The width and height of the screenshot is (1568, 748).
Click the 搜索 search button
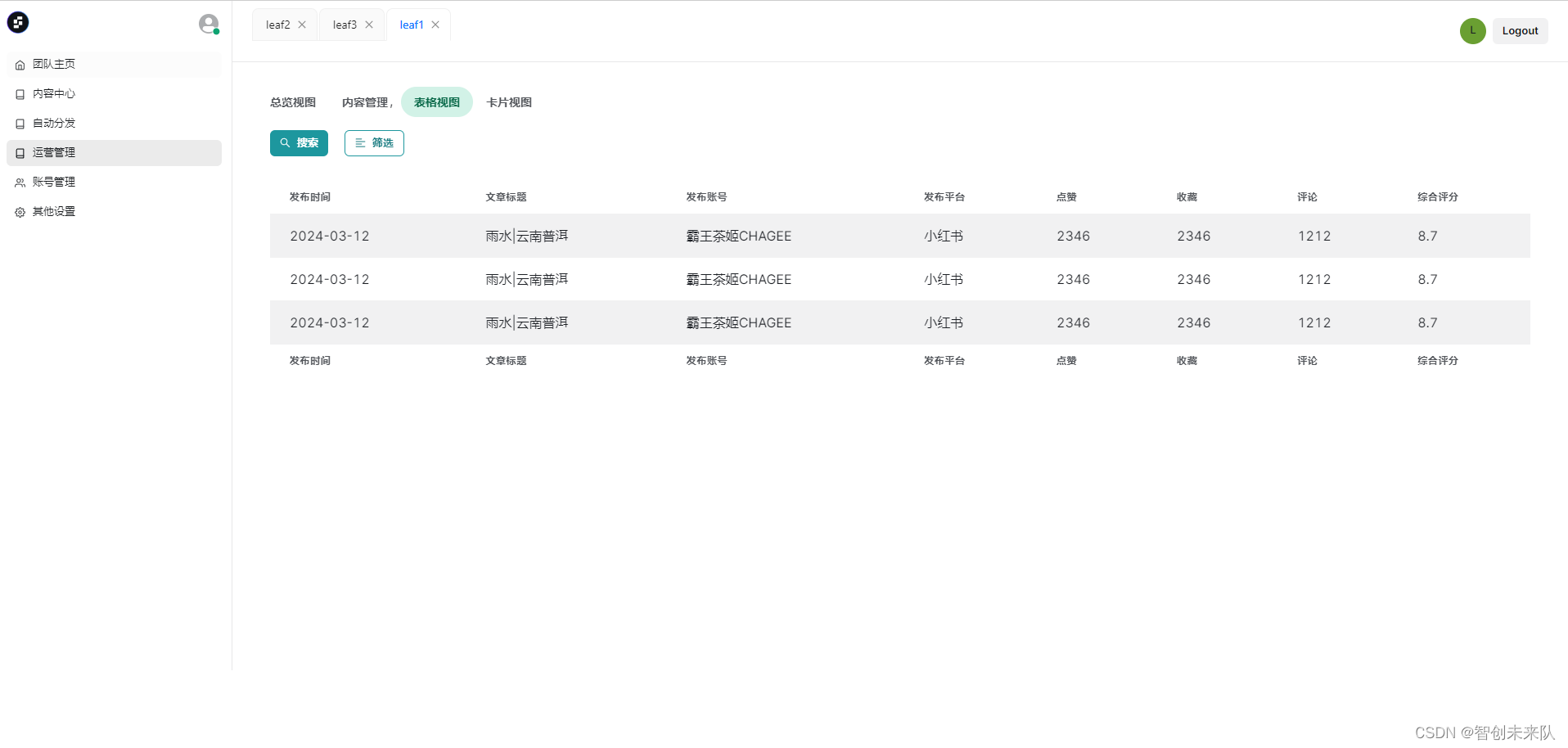tap(299, 143)
